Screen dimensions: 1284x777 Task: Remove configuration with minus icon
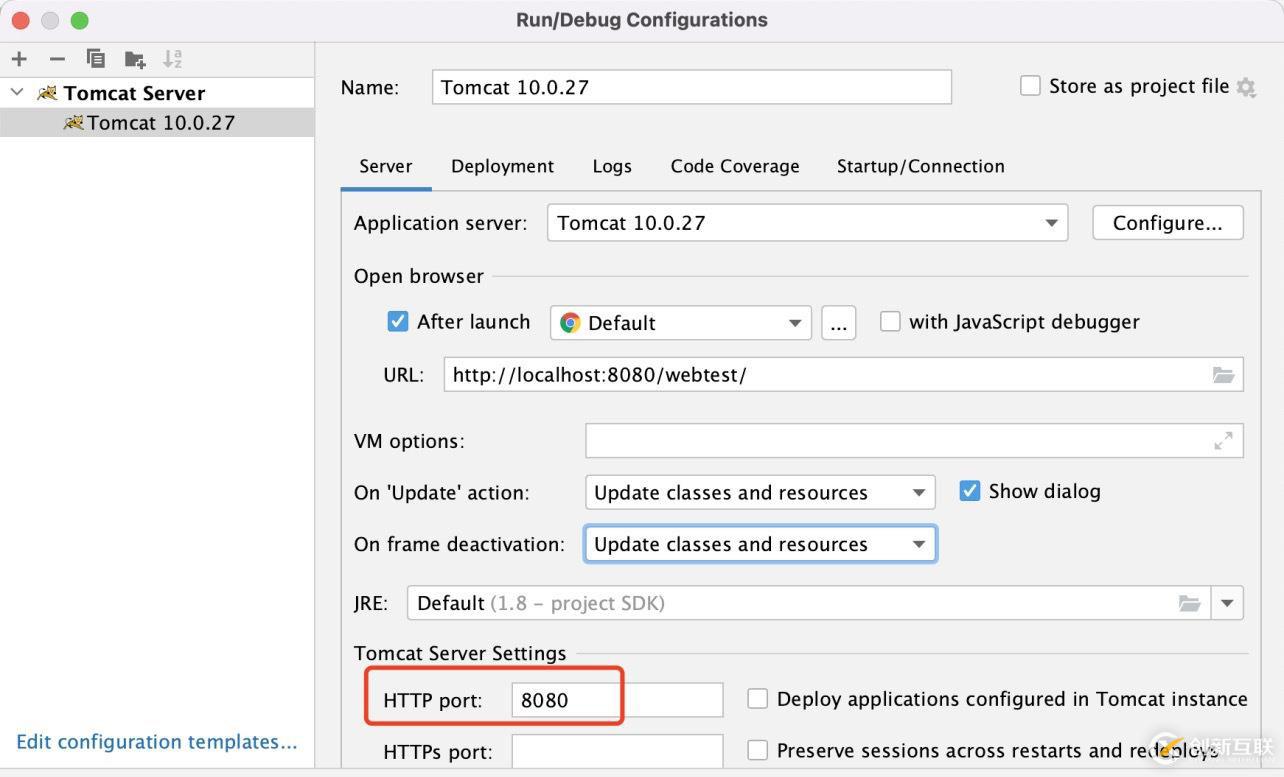pyautogui.click(x=57, y=59)
